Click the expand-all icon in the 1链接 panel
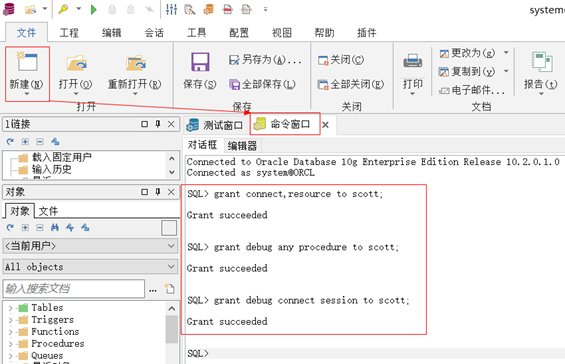Image resolution: width=565 pixels, height=364 pixels. [x=25, y=142]
